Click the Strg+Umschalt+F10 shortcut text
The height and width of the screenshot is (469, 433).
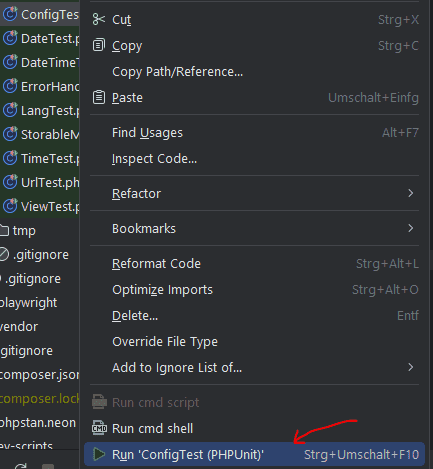pyautogui.click(x=361, y=454)
